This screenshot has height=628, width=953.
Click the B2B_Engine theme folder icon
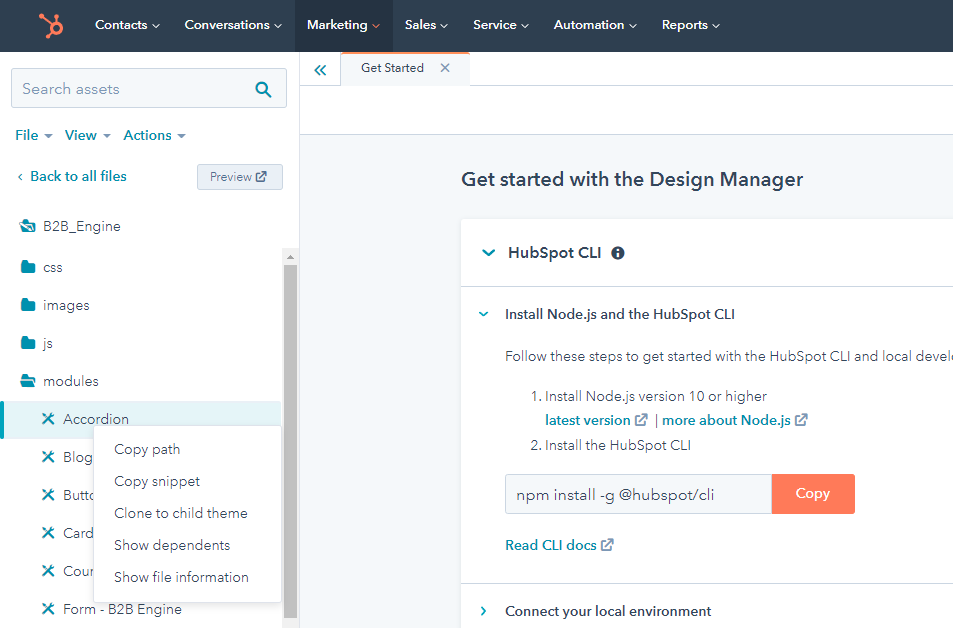27,226
